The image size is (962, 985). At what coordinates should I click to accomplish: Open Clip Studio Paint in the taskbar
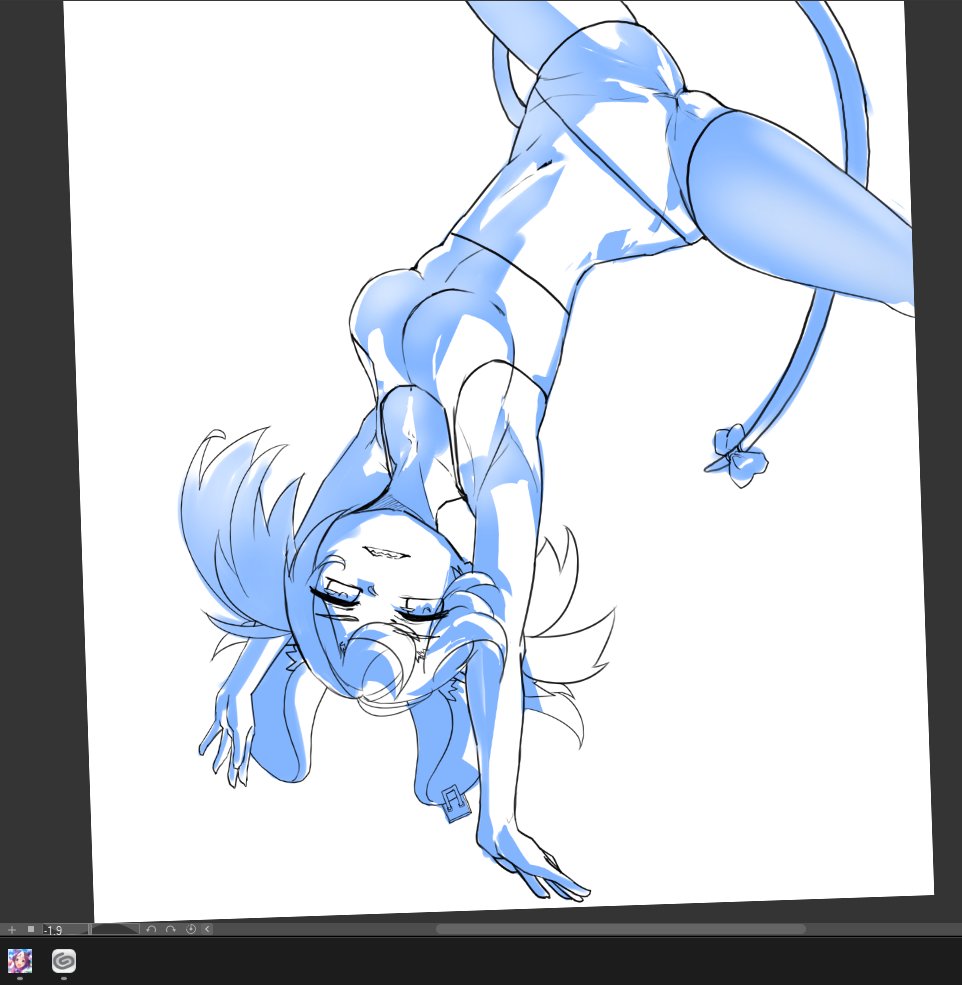click(63, 961)
